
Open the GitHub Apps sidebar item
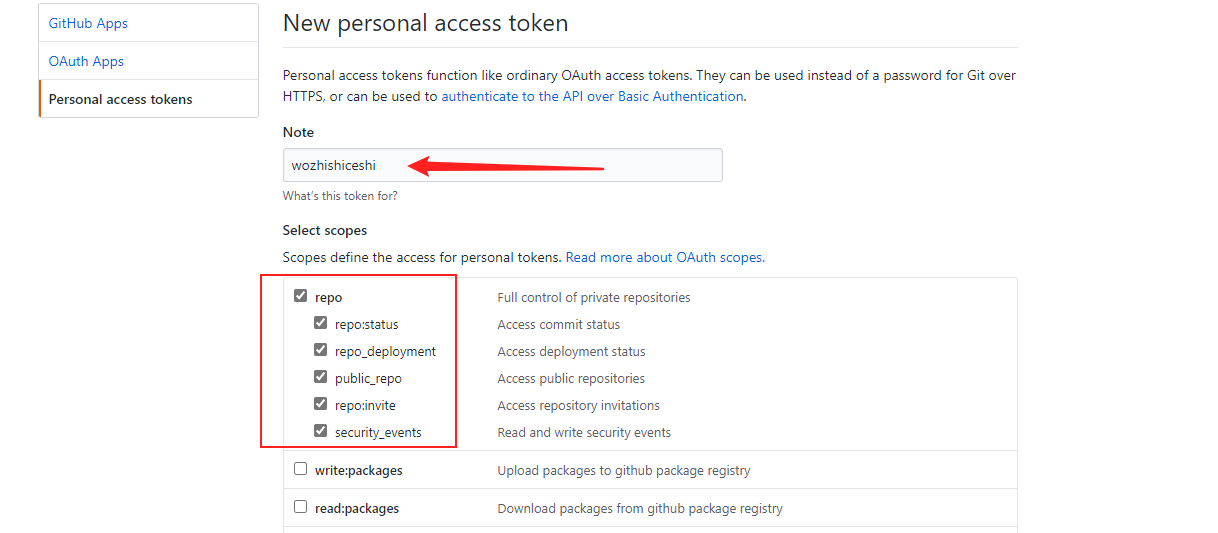[x=88, y=23]
